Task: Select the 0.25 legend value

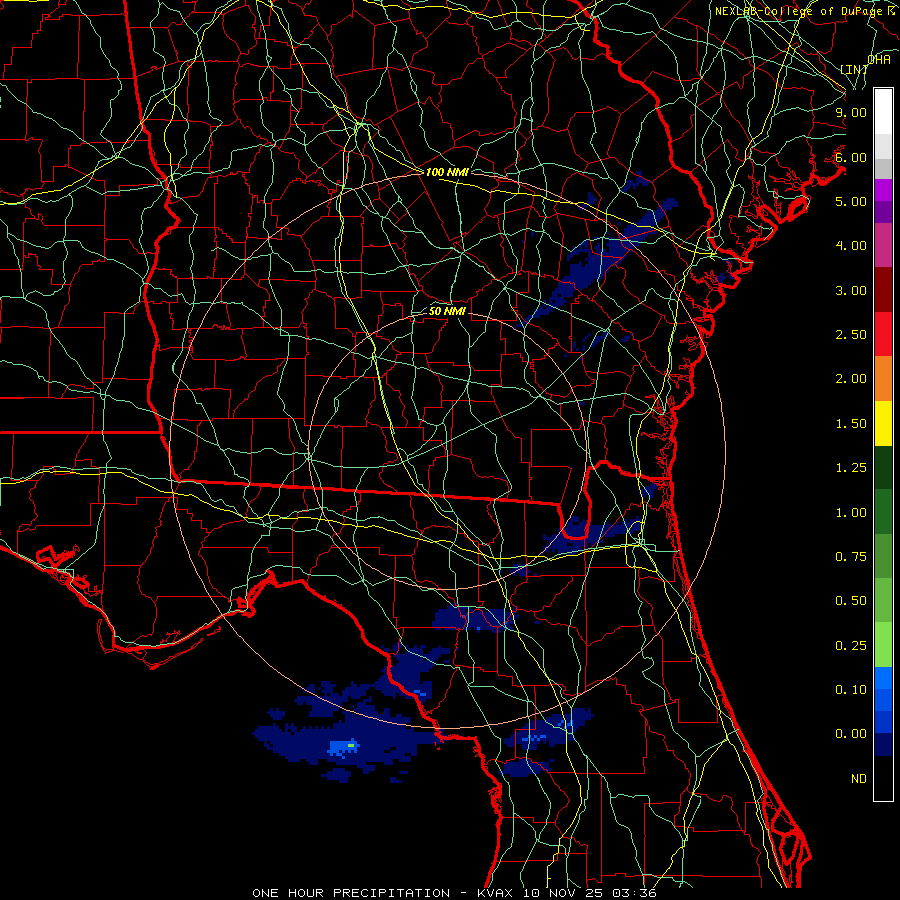Action: point(851,646)
